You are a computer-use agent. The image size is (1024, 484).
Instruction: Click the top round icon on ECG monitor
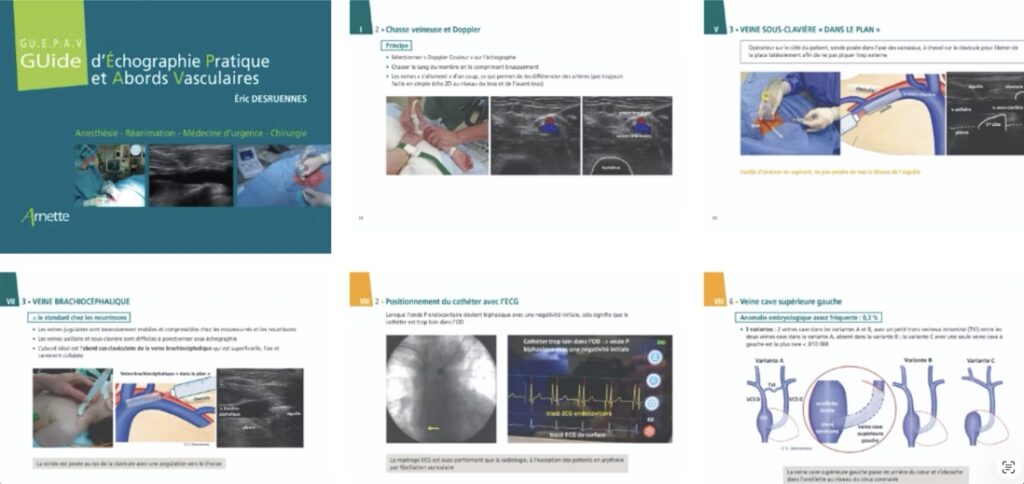point(656,356)
